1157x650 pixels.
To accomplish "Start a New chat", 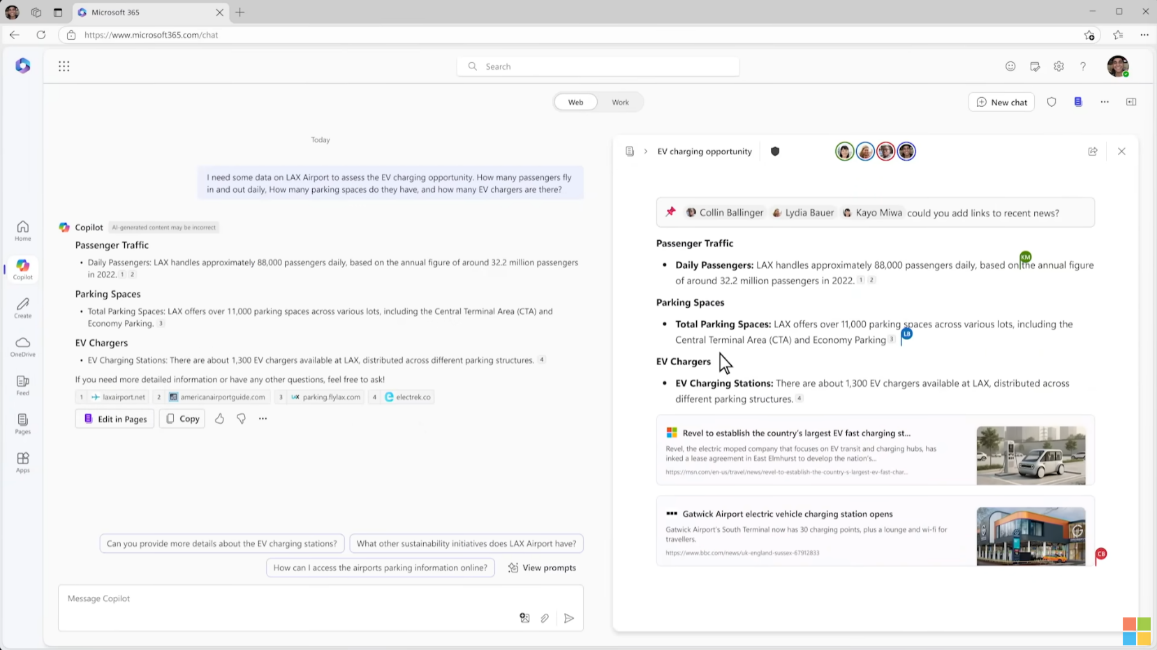I will (x=1001, y=102).
